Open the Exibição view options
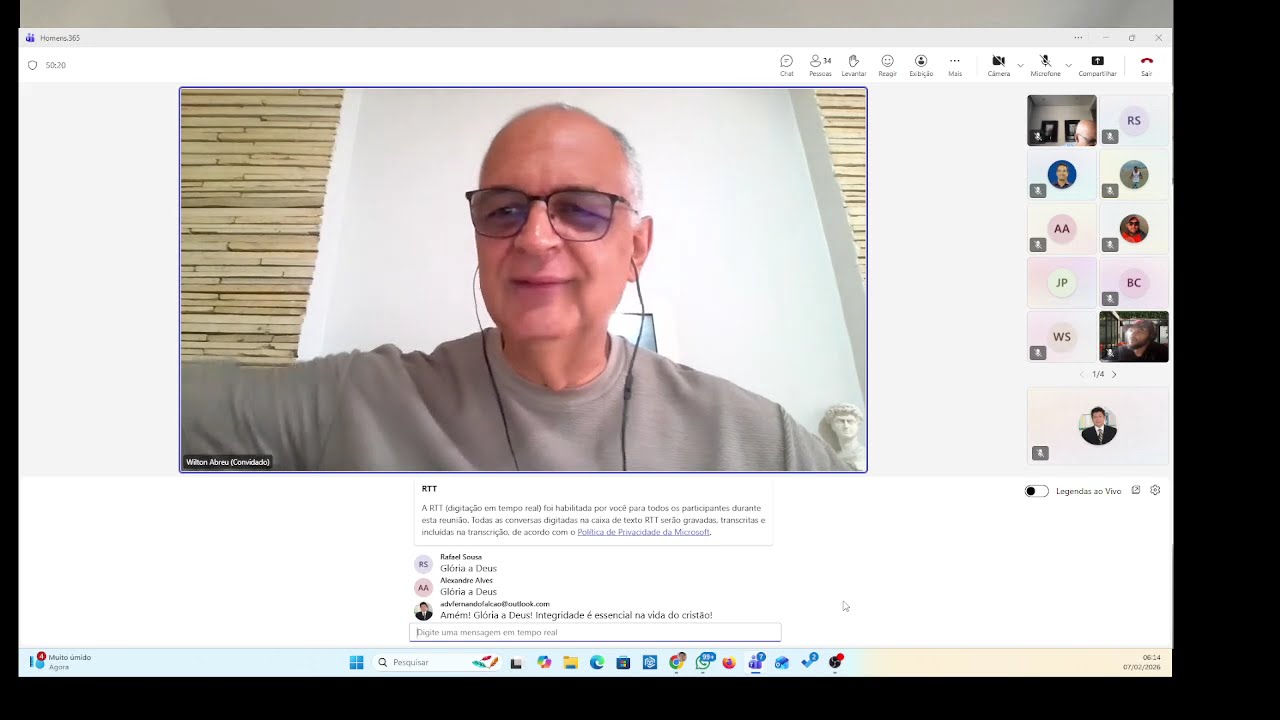The height and width of the screenshot is (720, 1280). [x=921, y=66]
